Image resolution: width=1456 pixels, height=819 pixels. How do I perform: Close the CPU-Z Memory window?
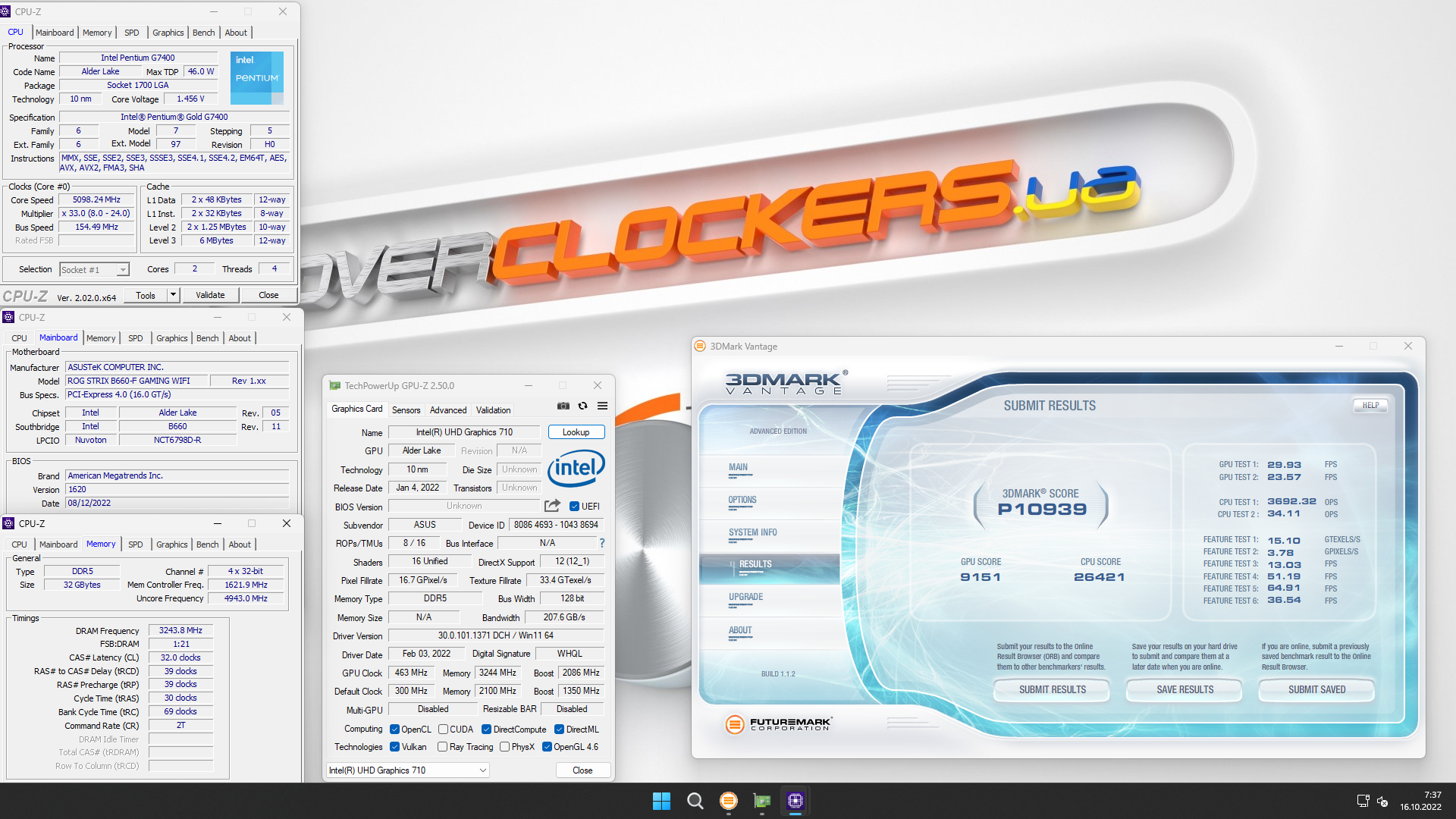click(287, 523)
